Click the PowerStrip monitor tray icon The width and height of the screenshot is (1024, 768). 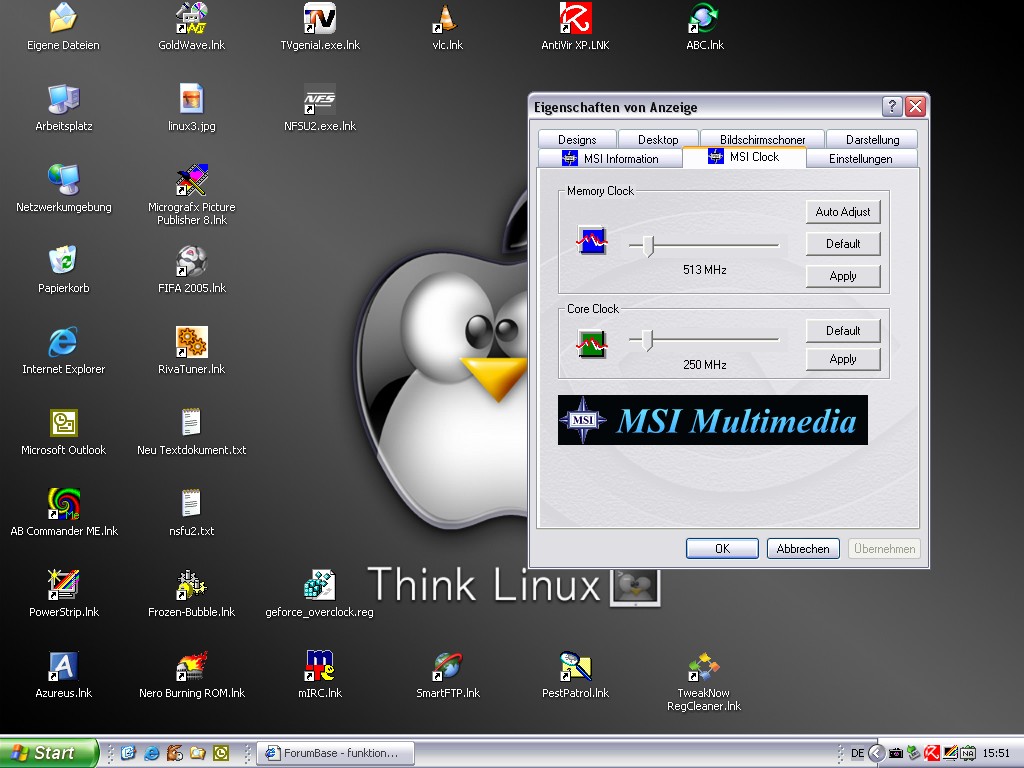[x=950, y=753]
